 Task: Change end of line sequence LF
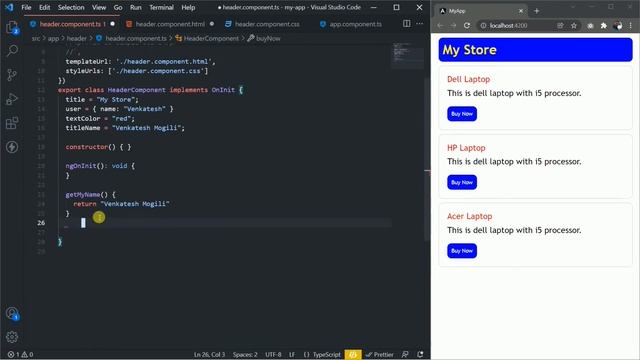[x=292, y=354]
